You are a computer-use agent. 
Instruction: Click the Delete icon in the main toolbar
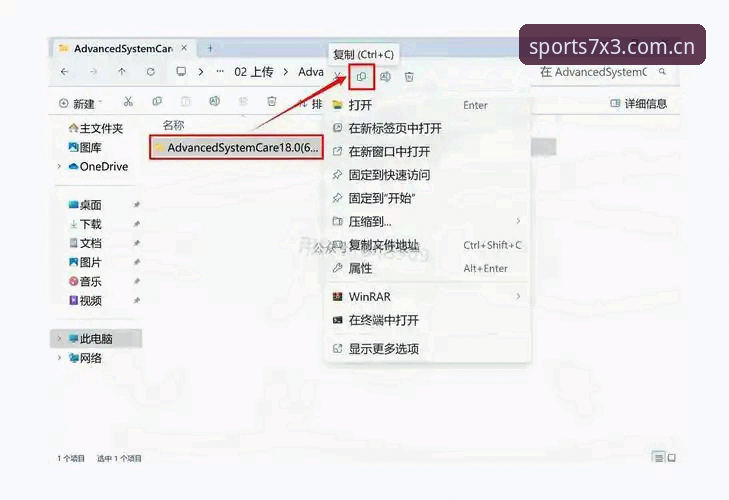pyautogui.click(x=272, y=101)
